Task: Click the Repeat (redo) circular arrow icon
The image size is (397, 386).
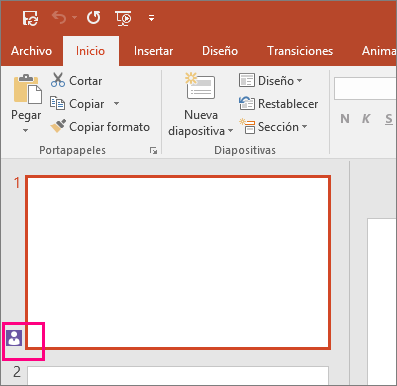Action: tap(94, 17)
